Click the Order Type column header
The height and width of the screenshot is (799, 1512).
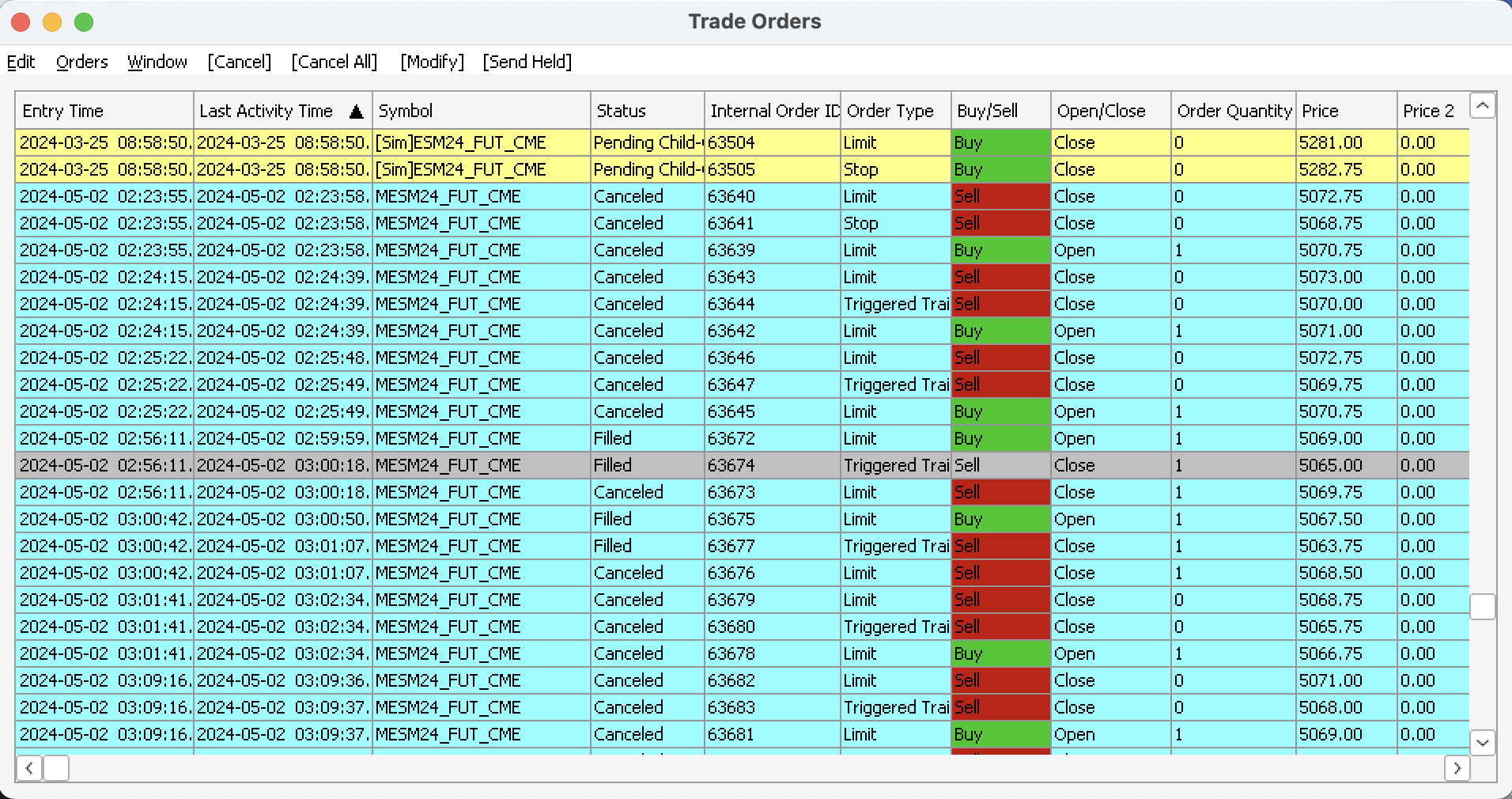tap(896, 111)
